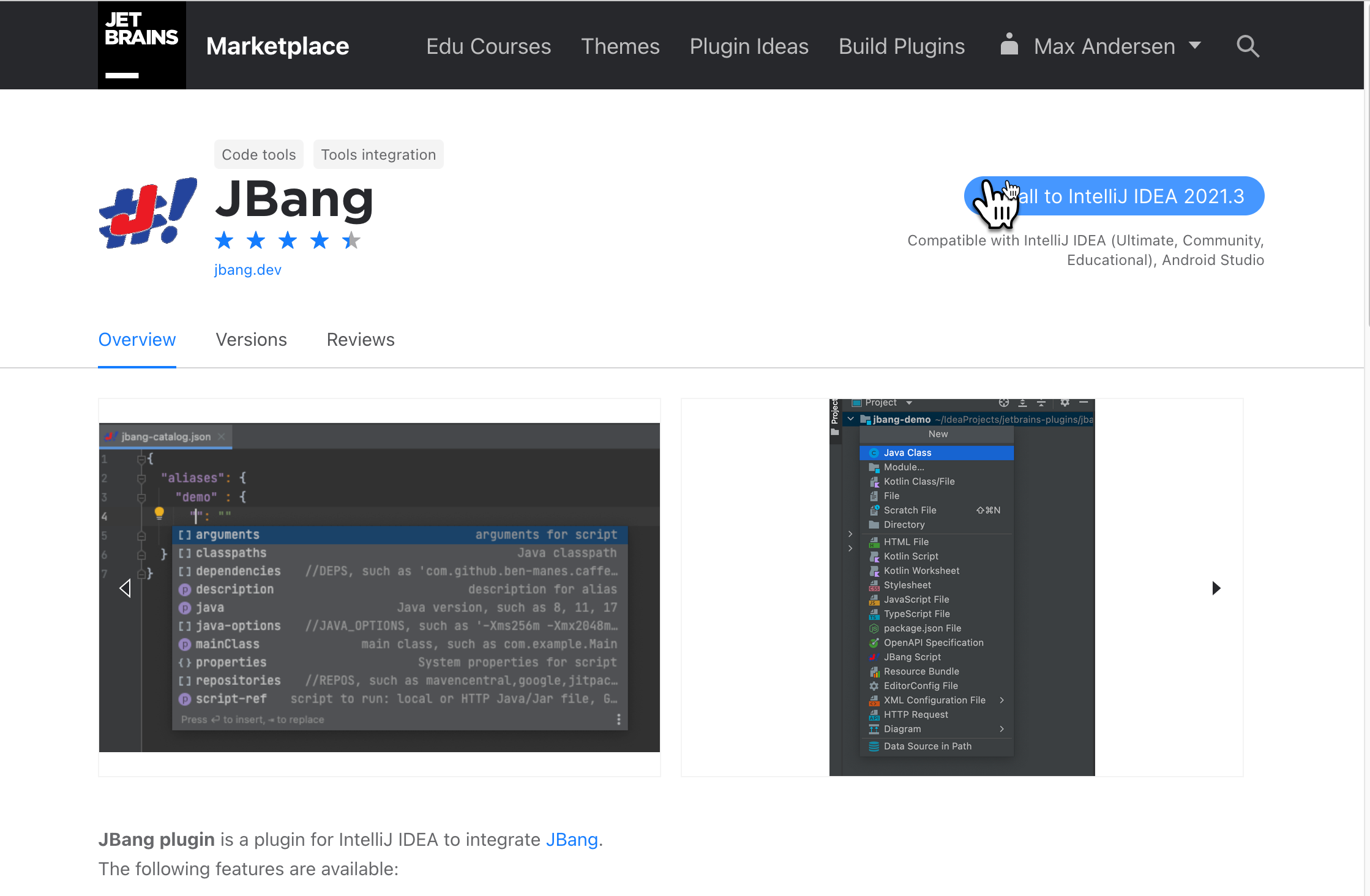Choose HTTP Request in New menu
1370x896 pixels.
click(937, 714)
